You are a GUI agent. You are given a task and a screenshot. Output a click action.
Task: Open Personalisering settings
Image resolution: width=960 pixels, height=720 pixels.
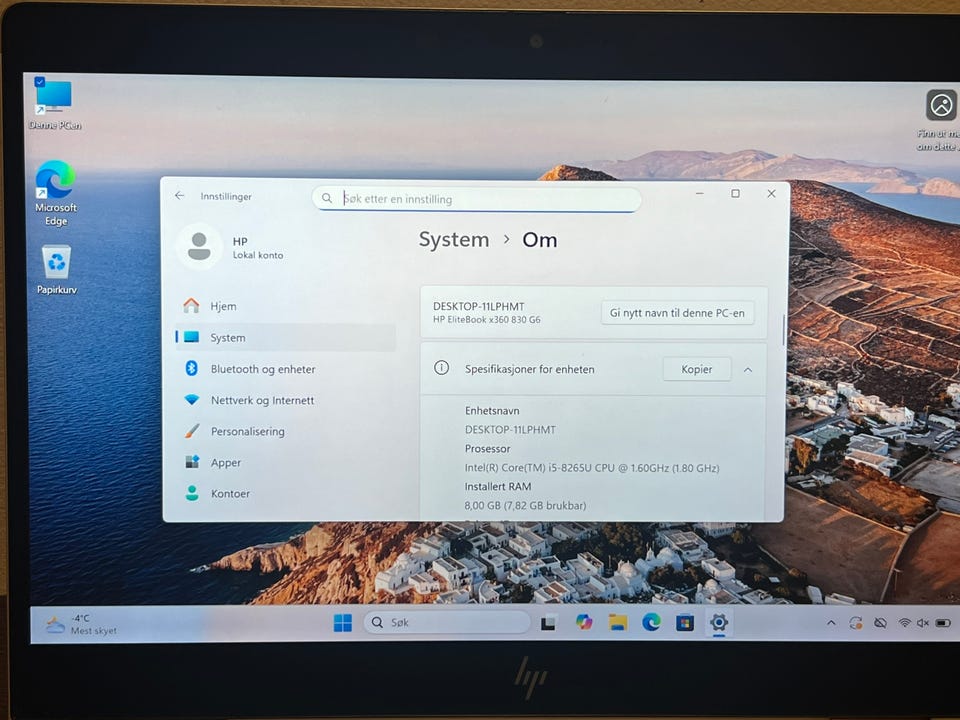[x=285, y=431]
